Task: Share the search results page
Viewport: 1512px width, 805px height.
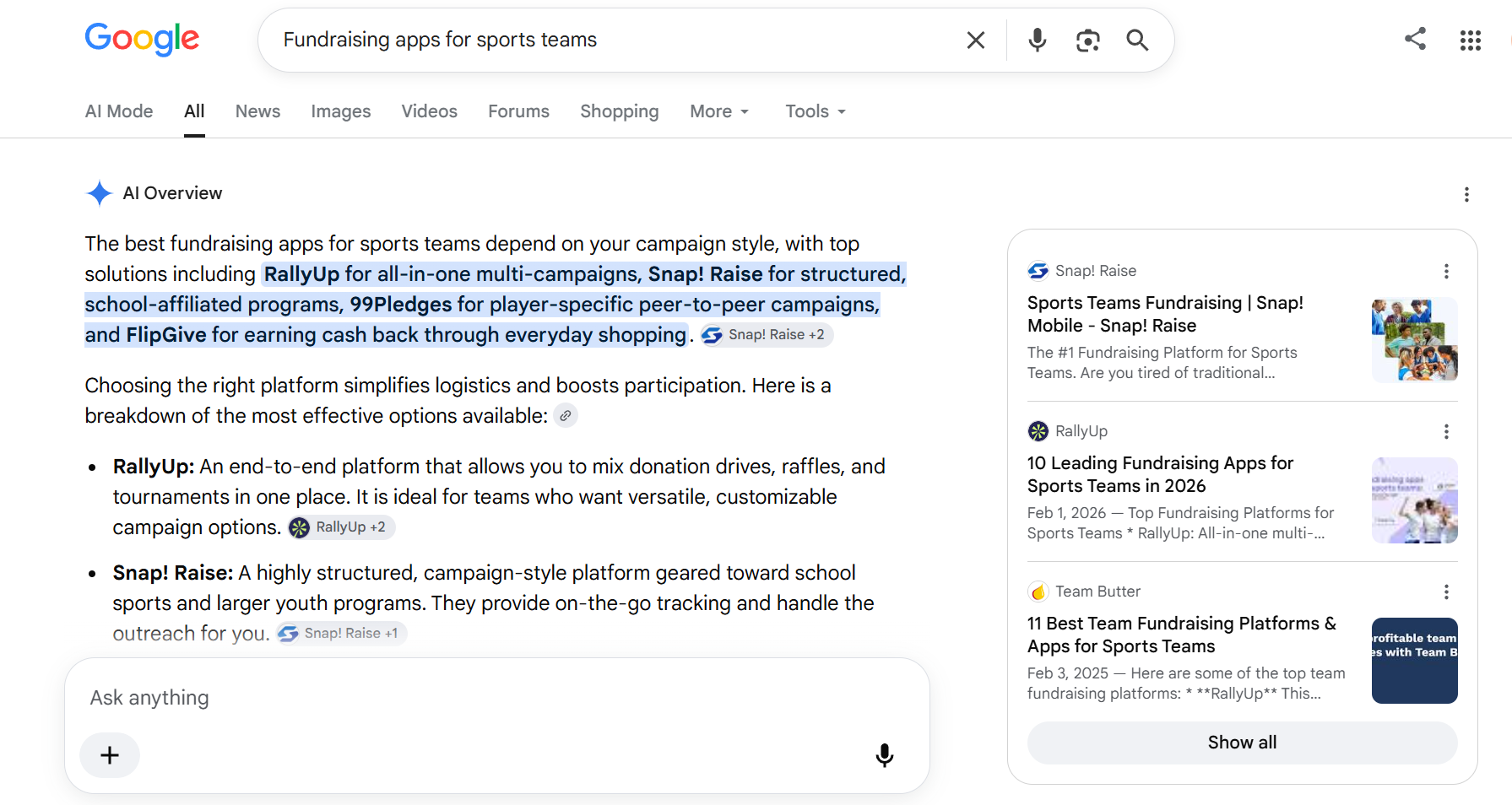Action: (x=1416, y=39)
